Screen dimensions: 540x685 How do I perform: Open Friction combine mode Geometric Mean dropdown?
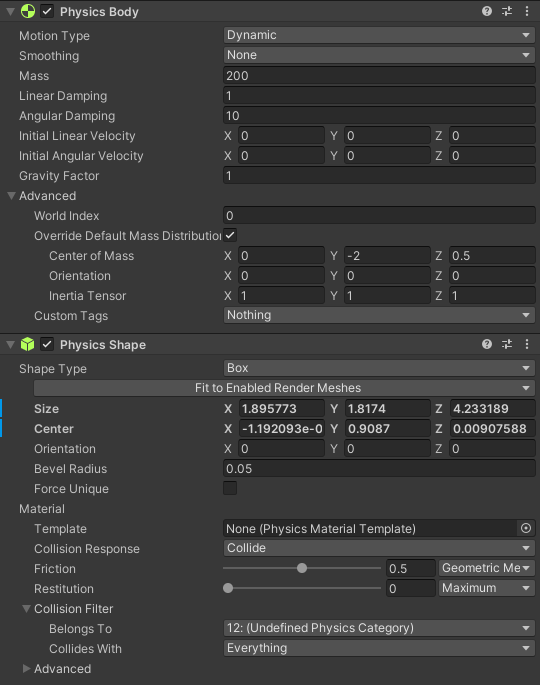click(487, 568)
